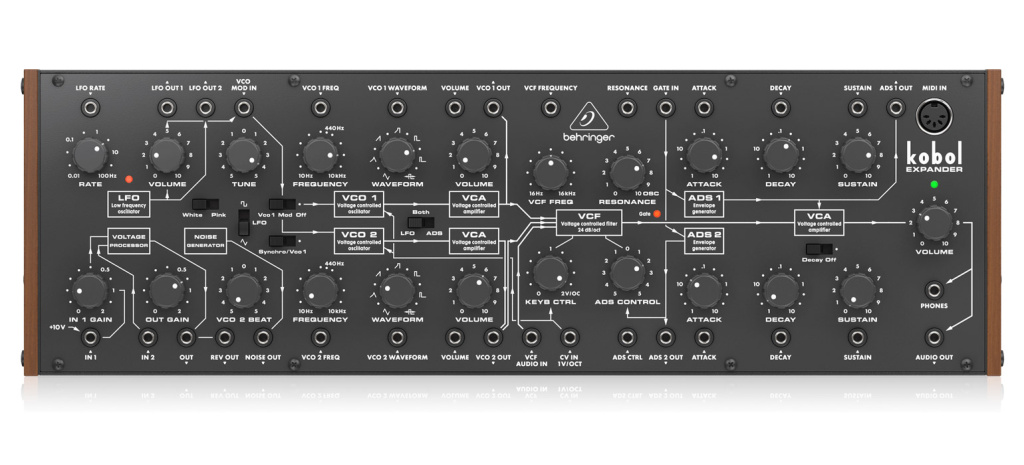Adjust the VCO 2 BEAT knob
Screen dimensions: 1024x465
(x=244, y=291)
